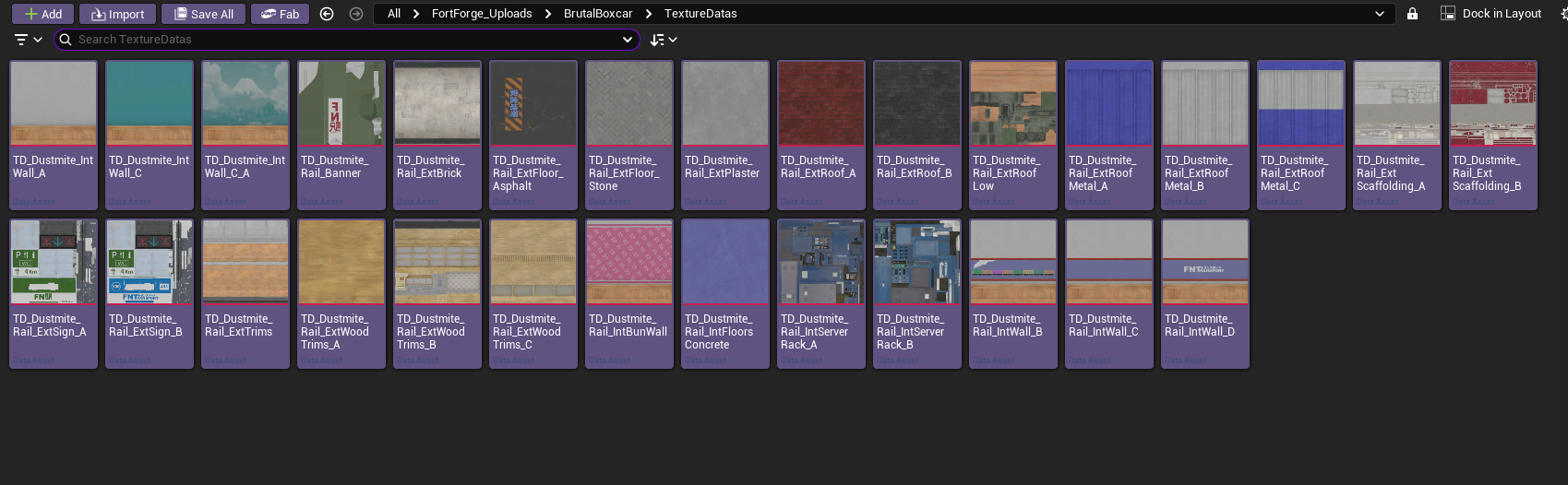1568x485 pixels.
Task: Expand chevron after FortForge_Uploads breadcrumb
Action: tap(548, 14)
